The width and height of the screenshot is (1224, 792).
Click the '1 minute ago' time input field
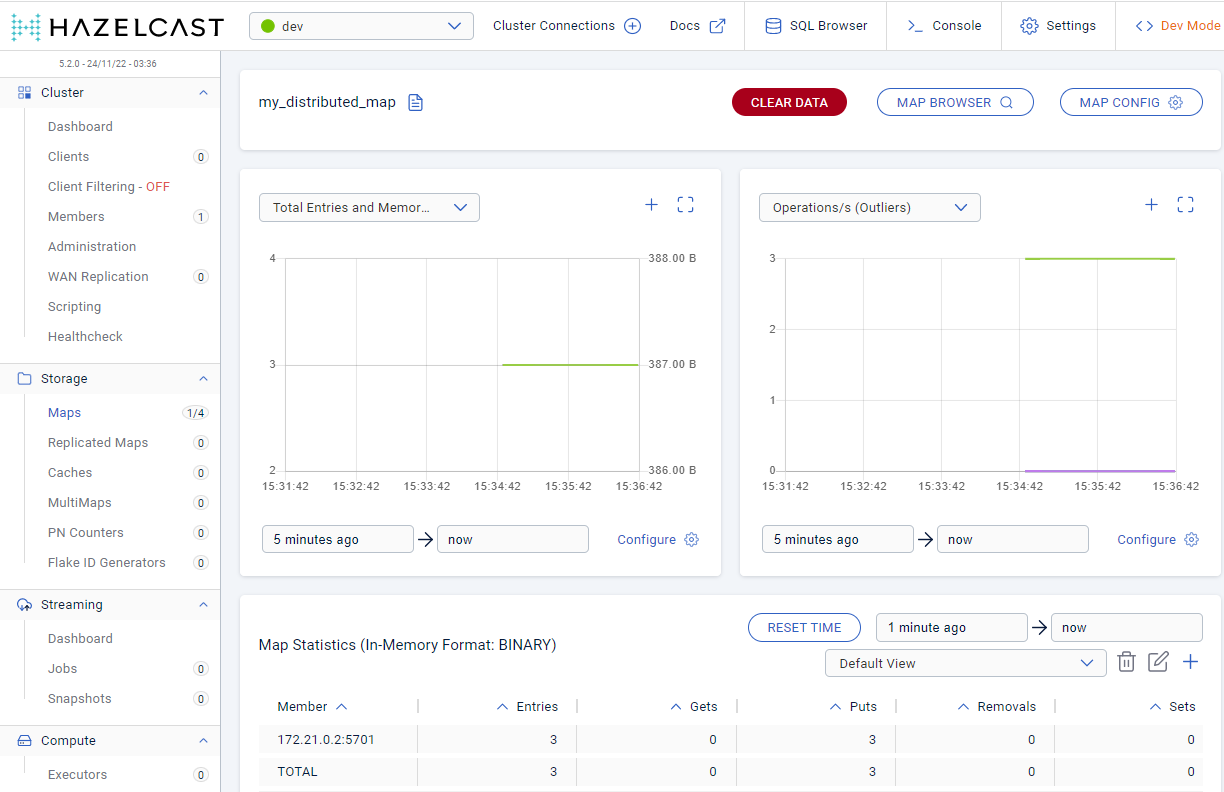[951, 628]
